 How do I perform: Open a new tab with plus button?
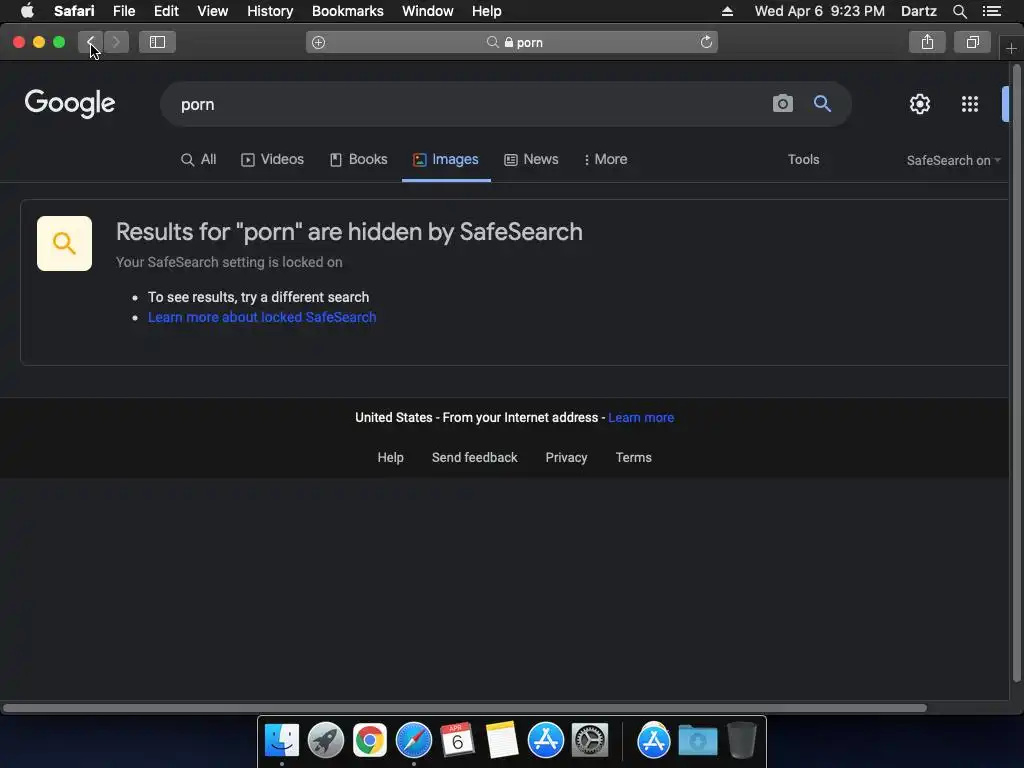pyautogui.click(x=1011, y=48)
